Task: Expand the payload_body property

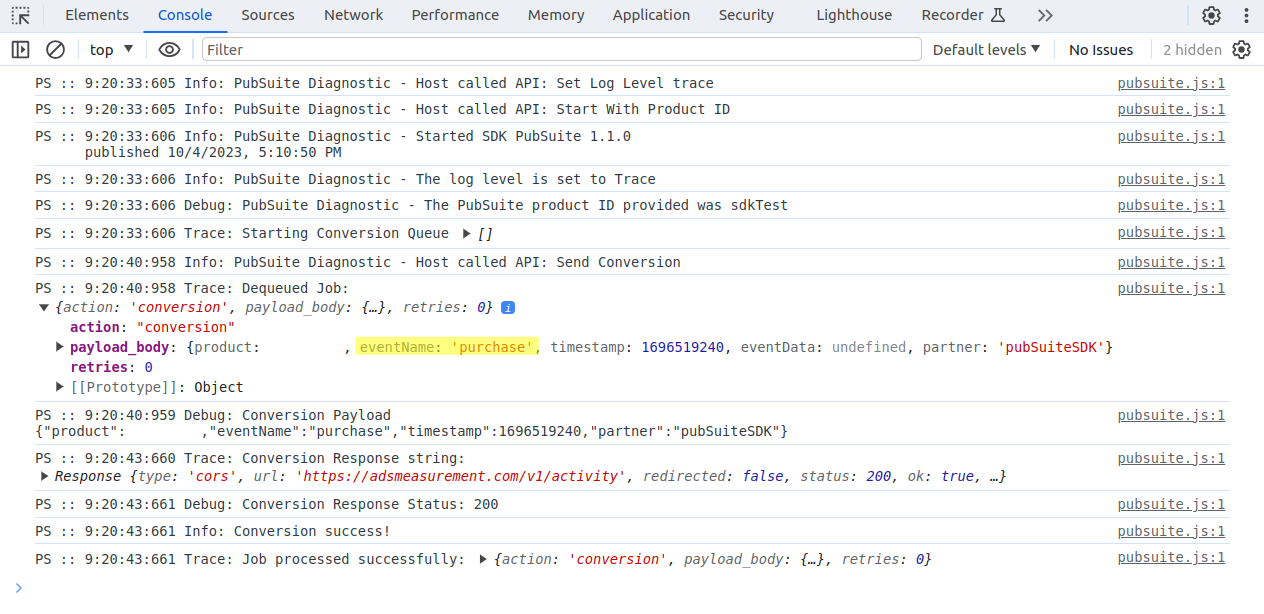Action: click(x=60, y=347)
